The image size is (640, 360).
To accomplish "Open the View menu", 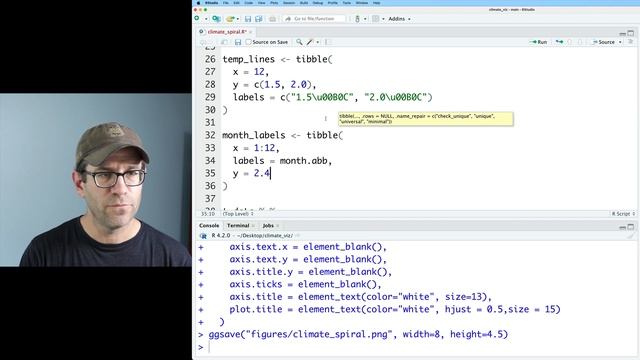I will point(262,3).
